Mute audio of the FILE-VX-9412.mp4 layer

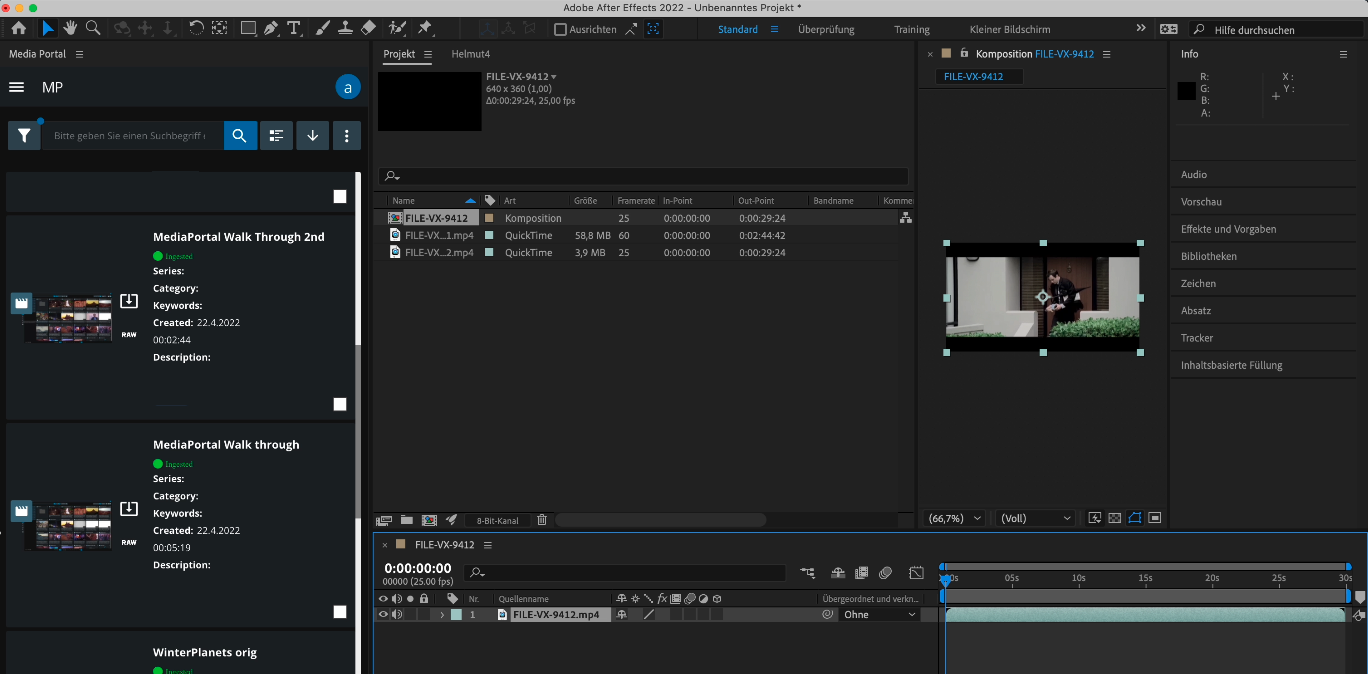[398, 614]
